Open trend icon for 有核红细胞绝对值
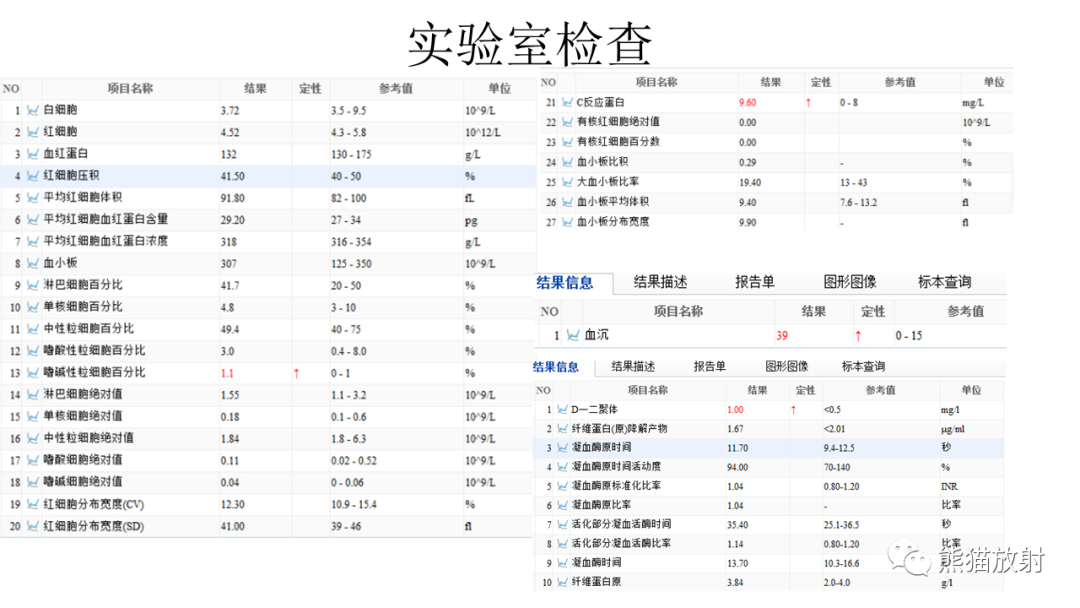Screen dimensions: 1080x608 pos(567,123)
